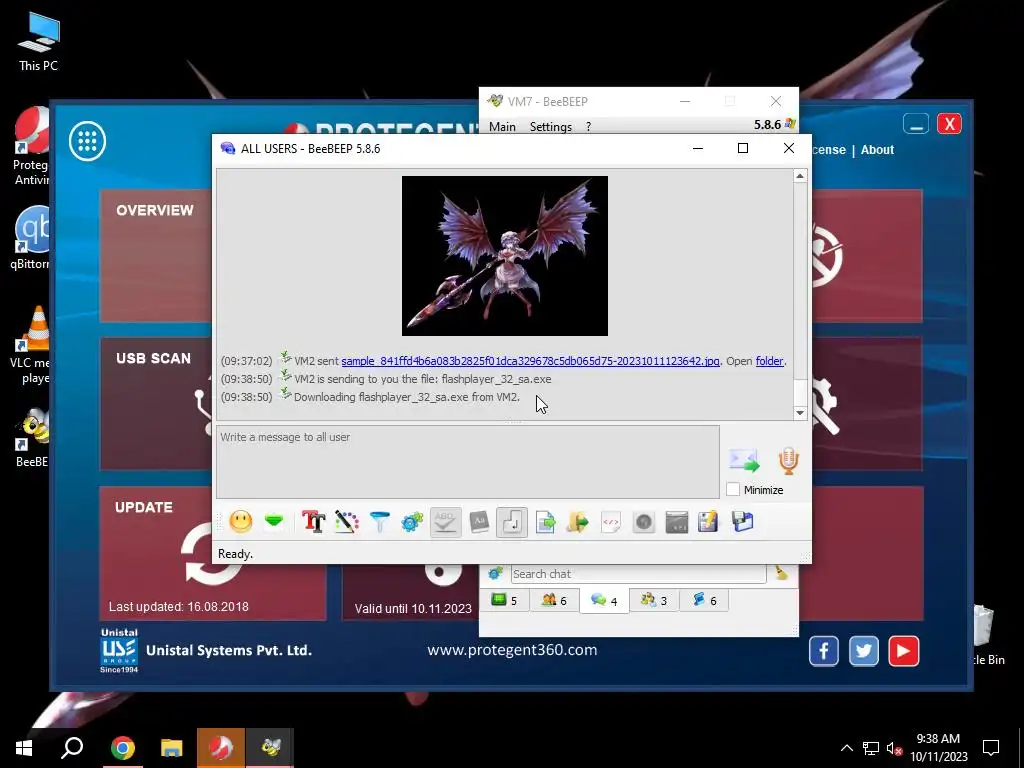The width and height of the screenshot is (1024, 768).
Task: Open chat settings blue gear icon in toolbar
Action: coord(412,522)
